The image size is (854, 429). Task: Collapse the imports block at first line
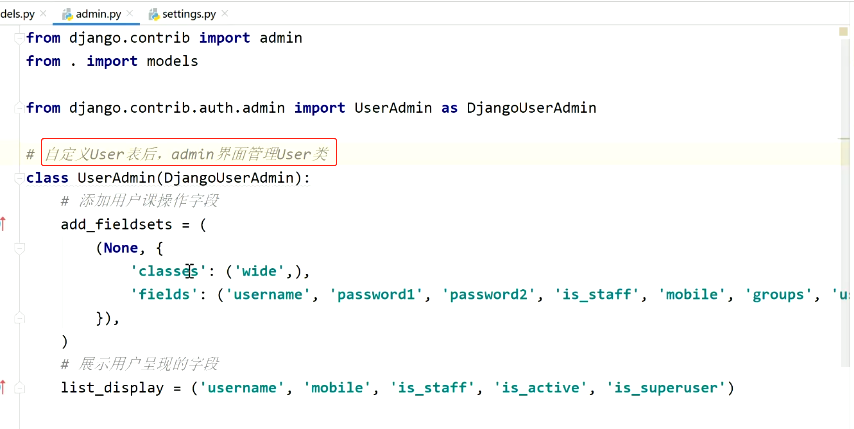[x=19, y=38]
